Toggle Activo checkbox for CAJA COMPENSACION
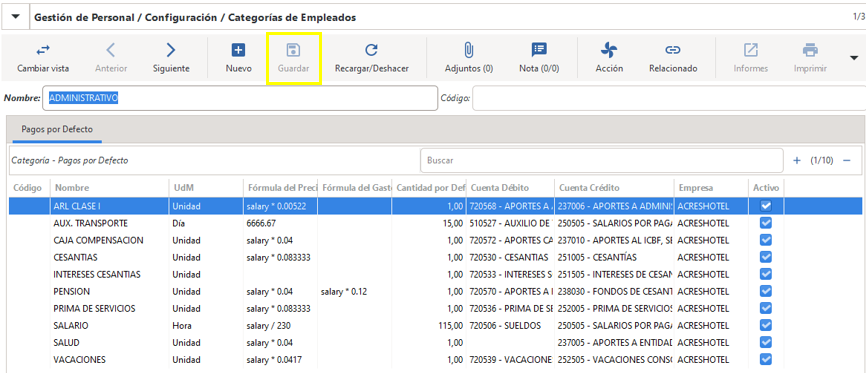866x373 pixels. 766,240
